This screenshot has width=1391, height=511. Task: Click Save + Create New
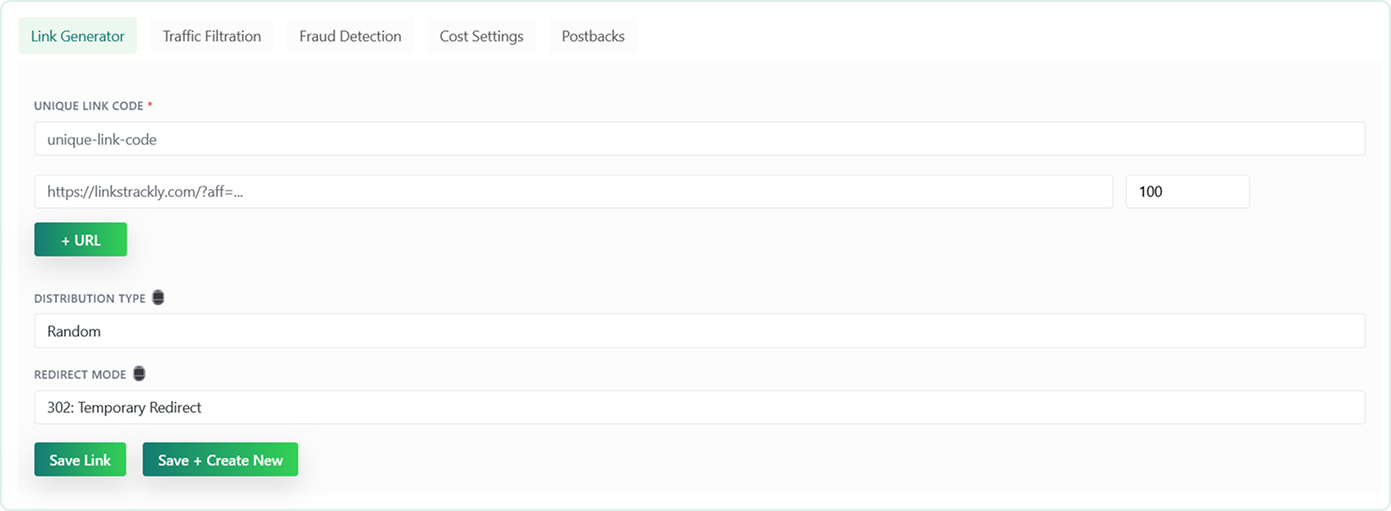(220, 460)
